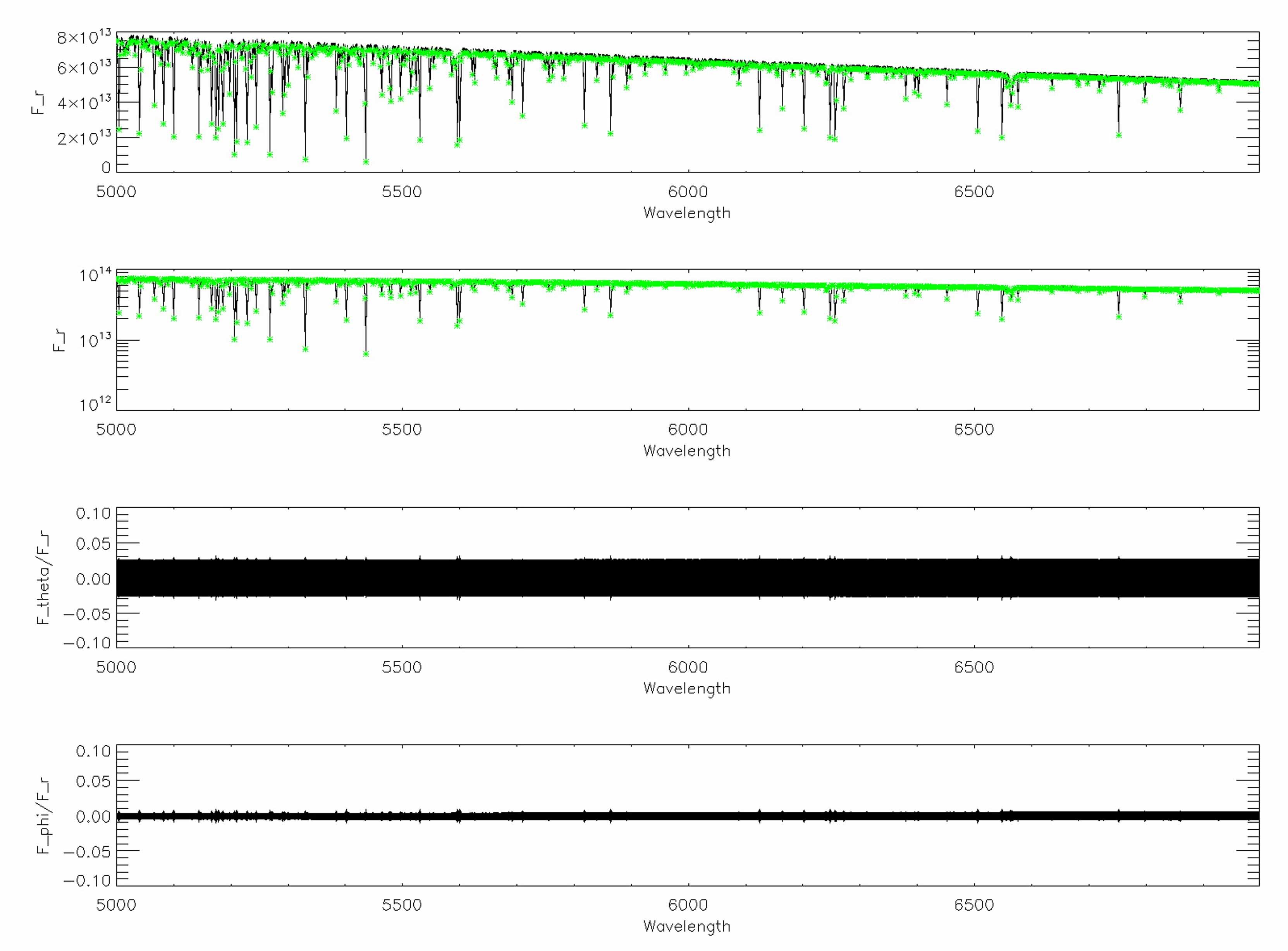The width and height of the screenshot is (1288, 951).
Task: Click the −0.05 tick of the F_theta/F_r plot
Action: coord(86,614)
